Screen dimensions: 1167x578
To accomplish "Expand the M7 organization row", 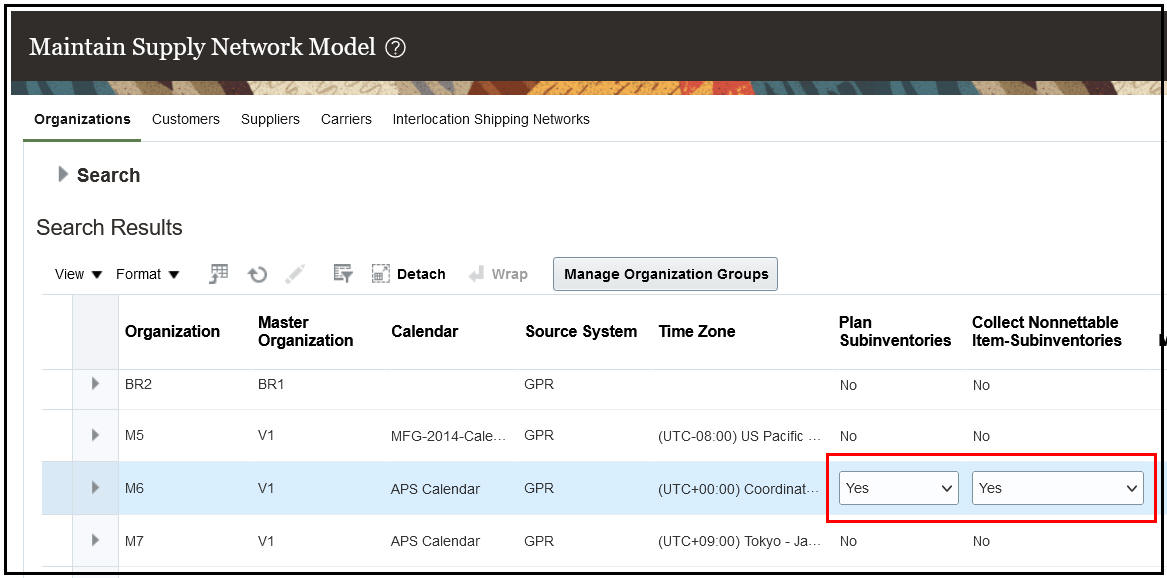I will (96, 540).
